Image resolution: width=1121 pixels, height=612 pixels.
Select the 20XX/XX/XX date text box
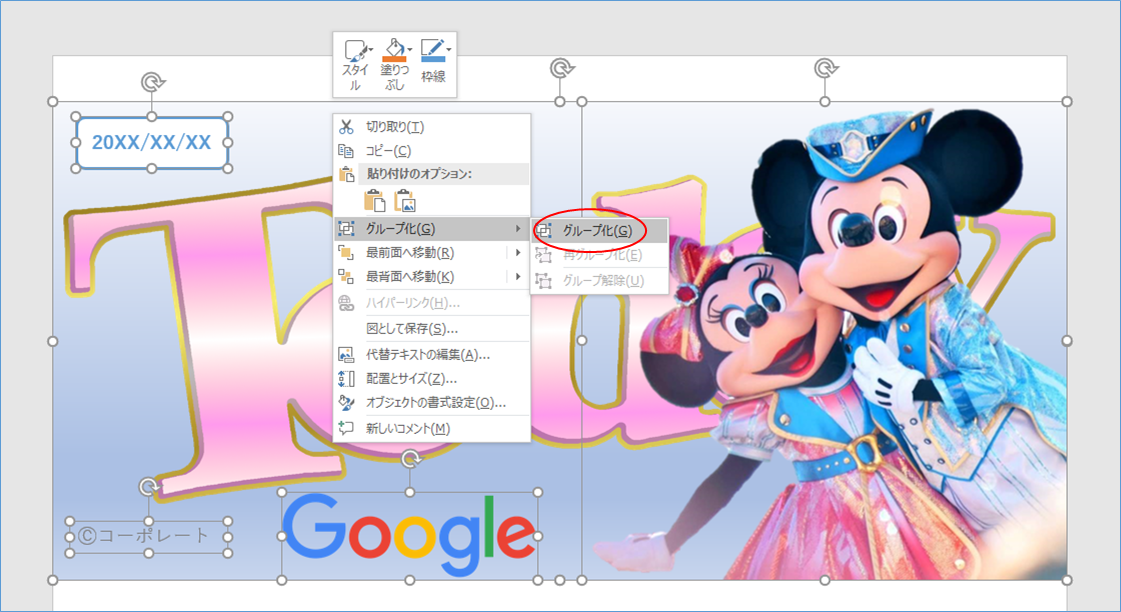152,142
